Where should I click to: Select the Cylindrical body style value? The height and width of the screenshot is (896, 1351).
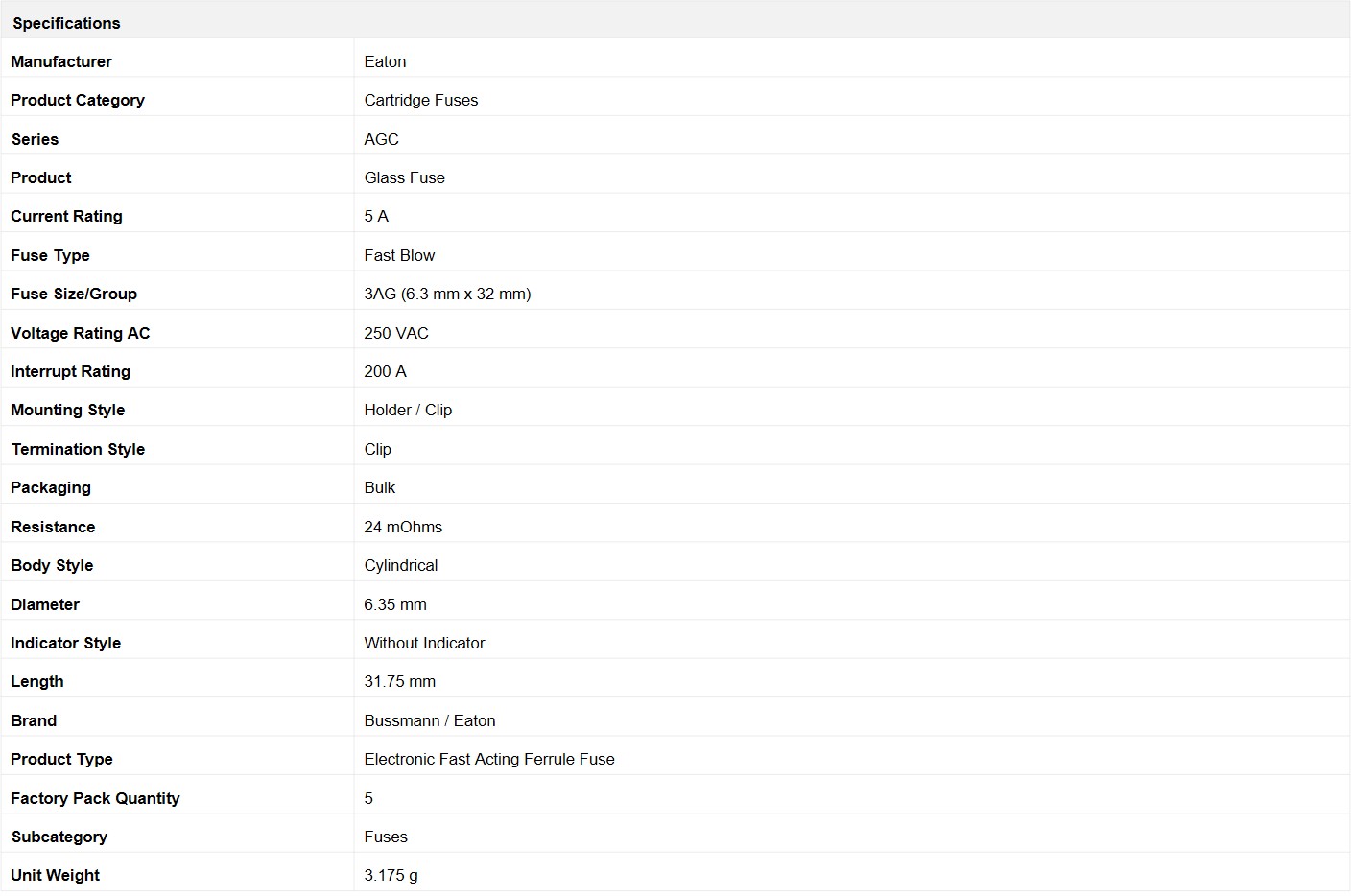click(x=400, y=565)
